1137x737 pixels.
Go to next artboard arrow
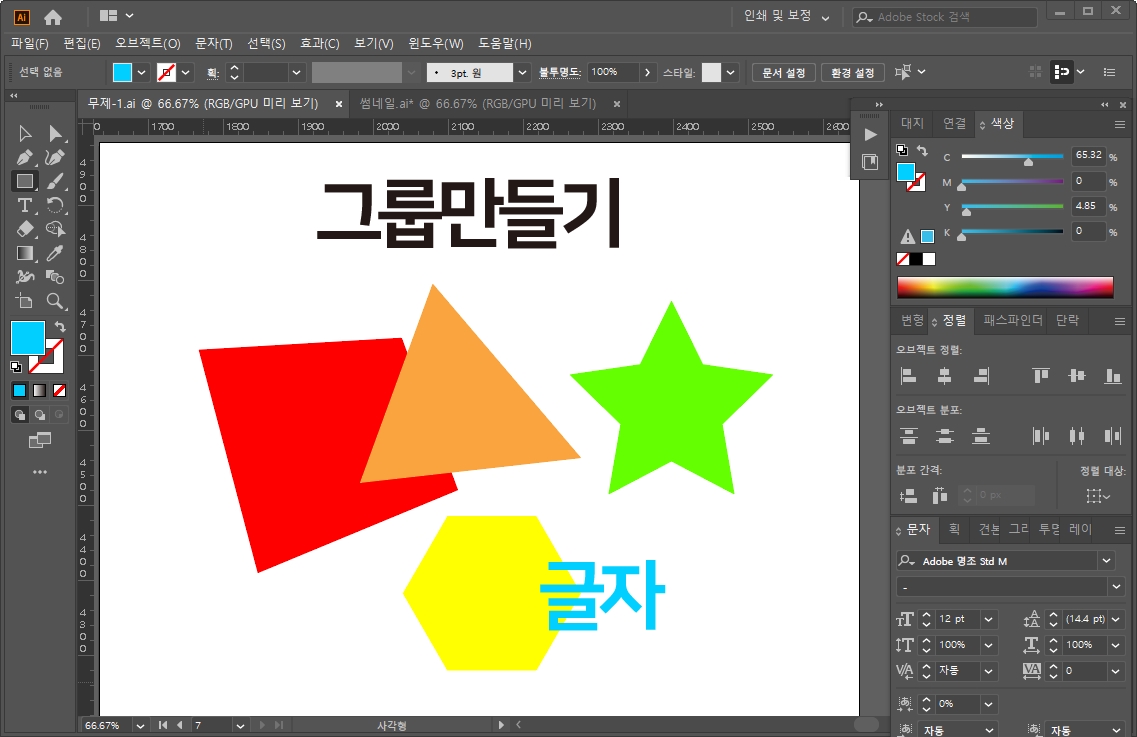coord(262,725)
